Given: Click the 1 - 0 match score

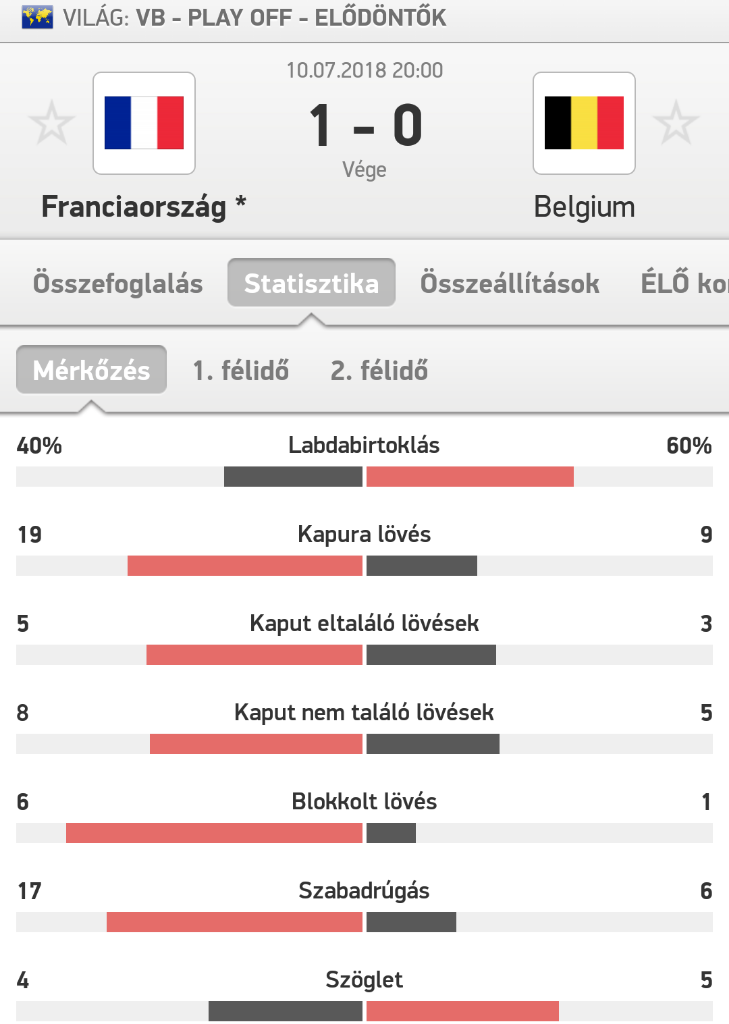Looking at the screenshot, I should coord(365,125).
